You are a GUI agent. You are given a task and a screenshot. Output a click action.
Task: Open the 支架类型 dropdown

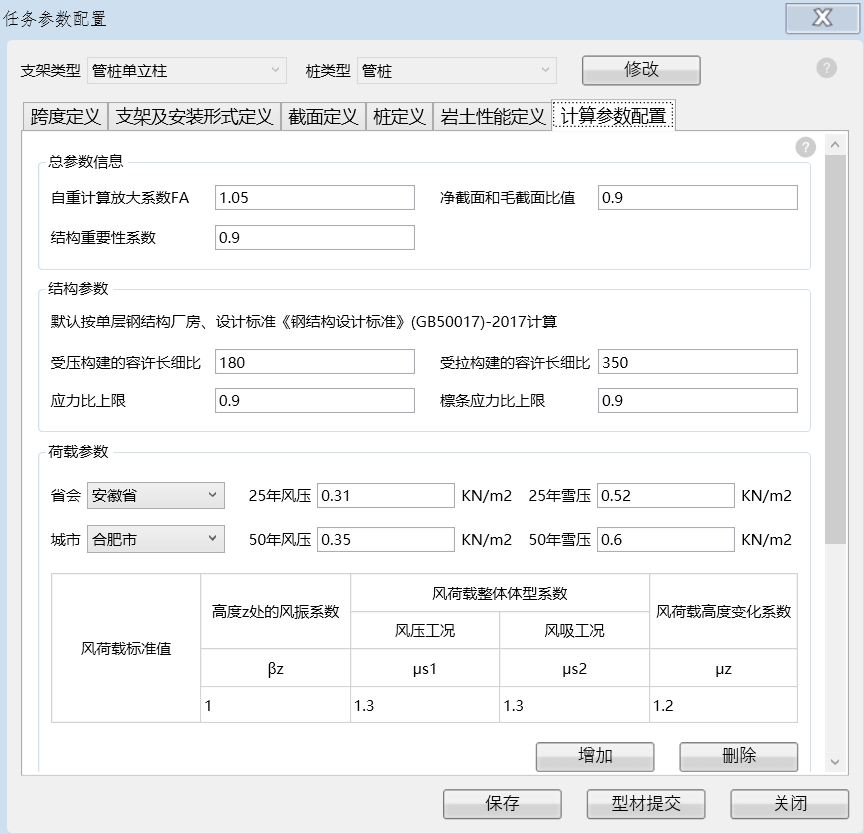click(x=188, y=70)
